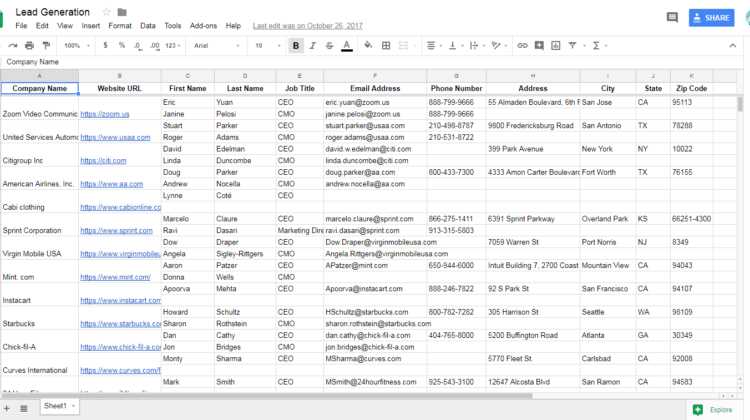Viewport: 750px width, 420px height.
Task: Open the fill color picker
Action: click(x=368, y=45)
